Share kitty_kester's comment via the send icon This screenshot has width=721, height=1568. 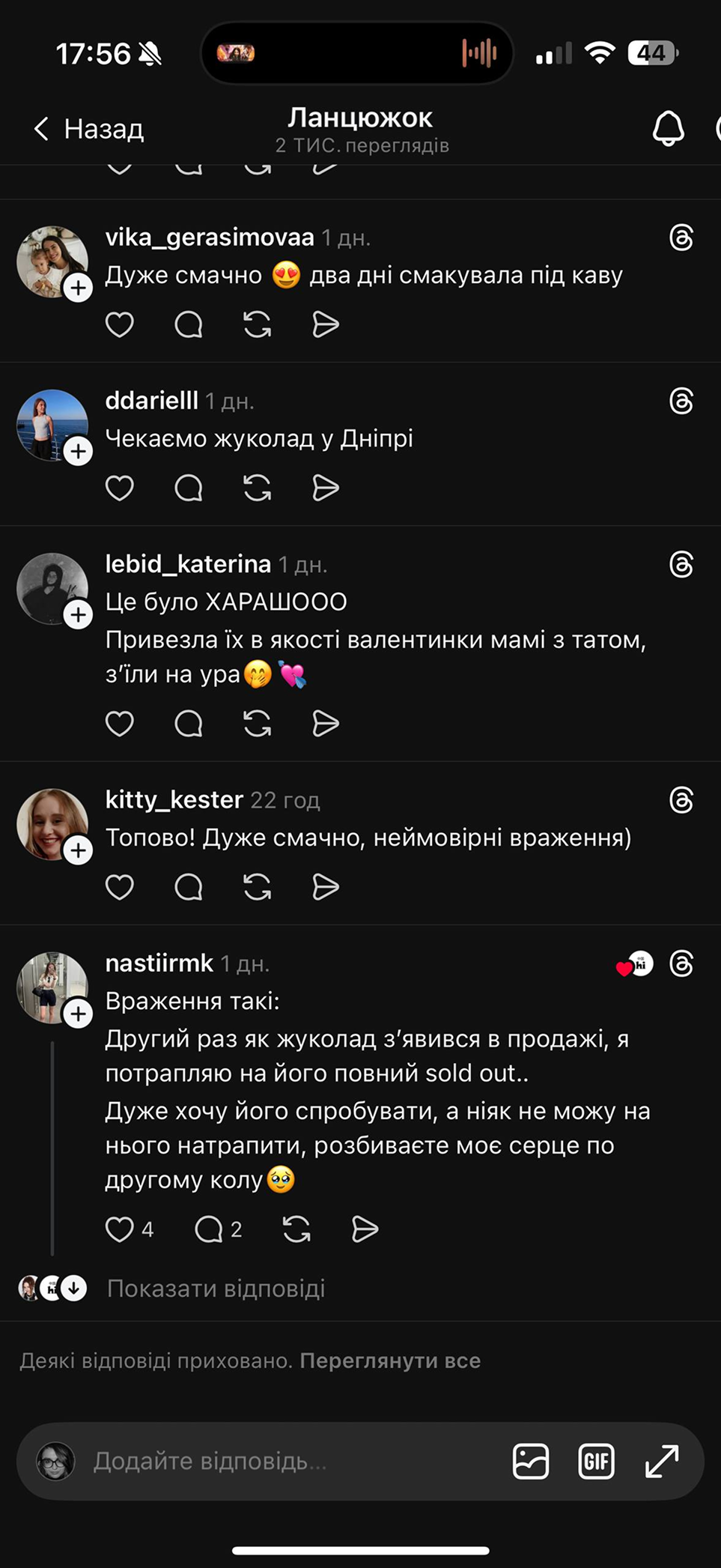(326, 887)
